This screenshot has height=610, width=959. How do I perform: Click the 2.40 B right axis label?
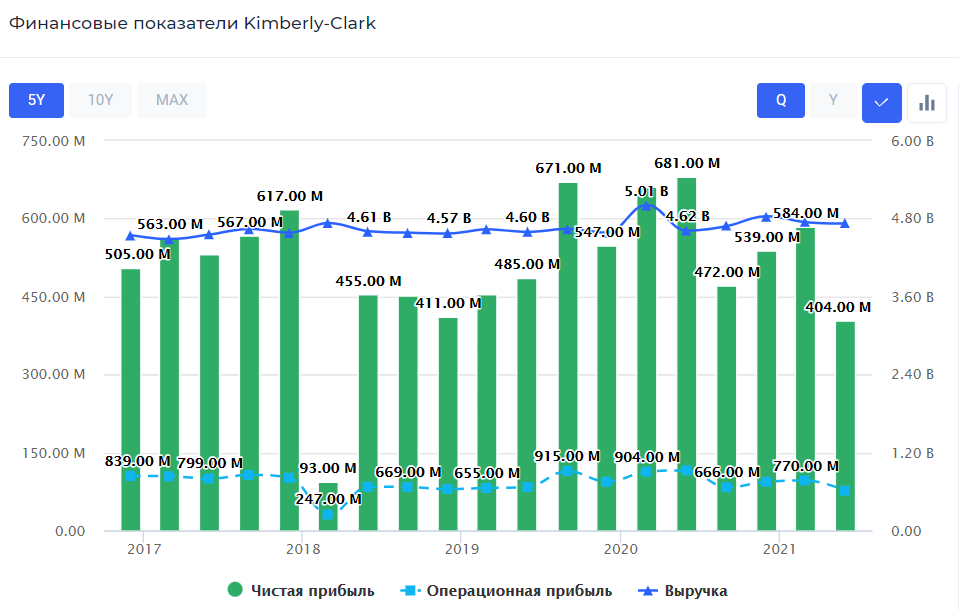(912, 374)
